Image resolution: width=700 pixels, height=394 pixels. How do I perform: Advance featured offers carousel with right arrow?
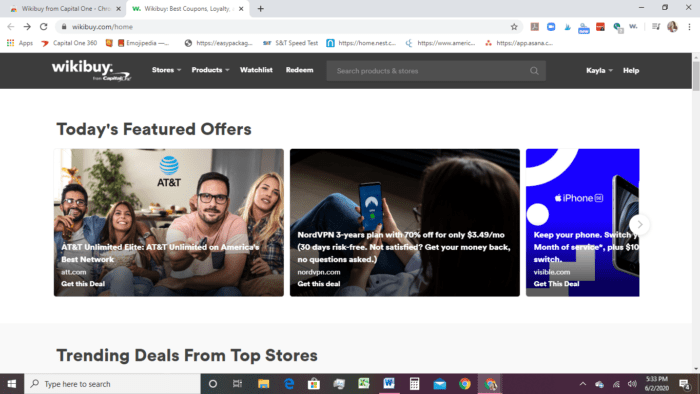point(639,224)
